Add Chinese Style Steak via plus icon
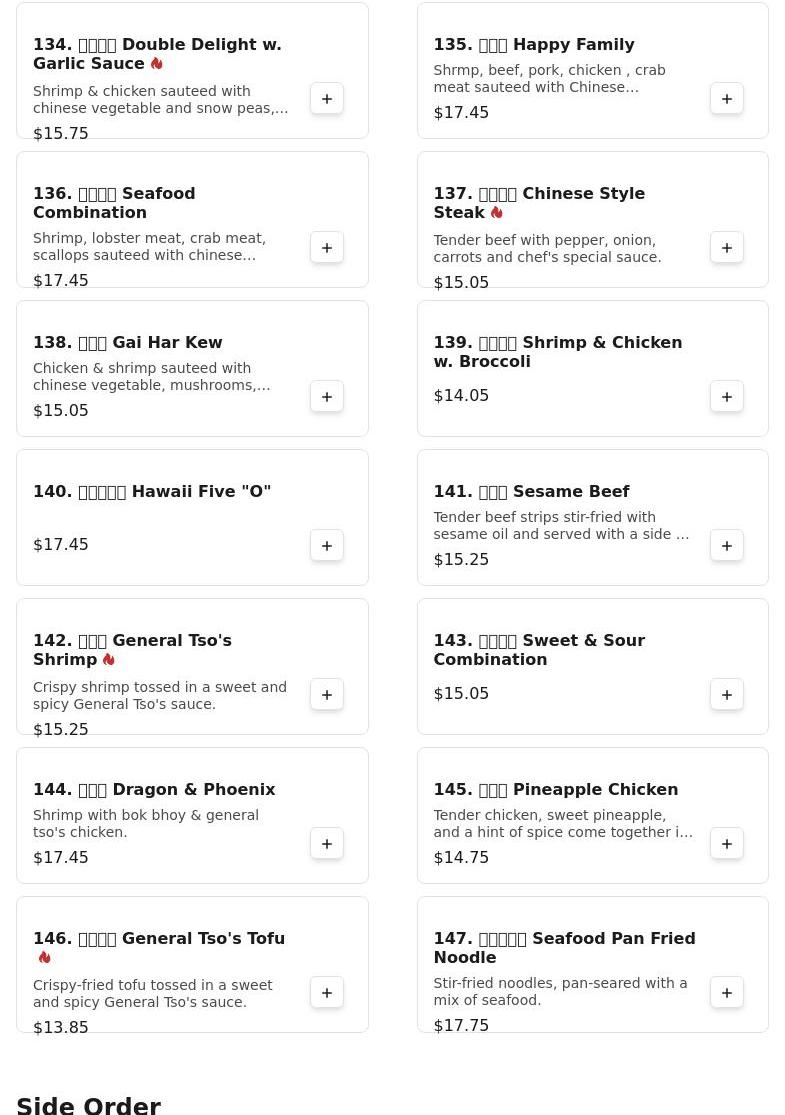This screenshot has width=785, height=1115. click(727, 247)
